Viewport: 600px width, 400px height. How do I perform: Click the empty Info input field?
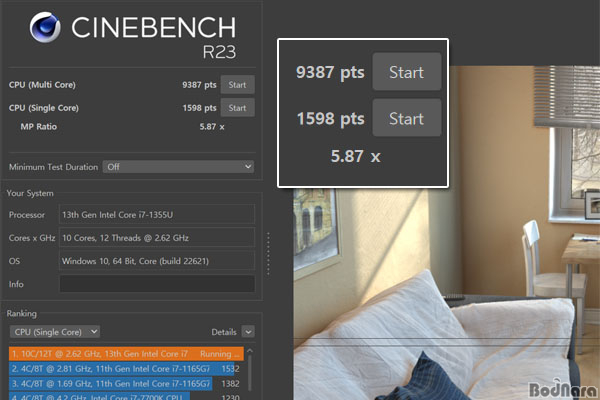point(157,284)
